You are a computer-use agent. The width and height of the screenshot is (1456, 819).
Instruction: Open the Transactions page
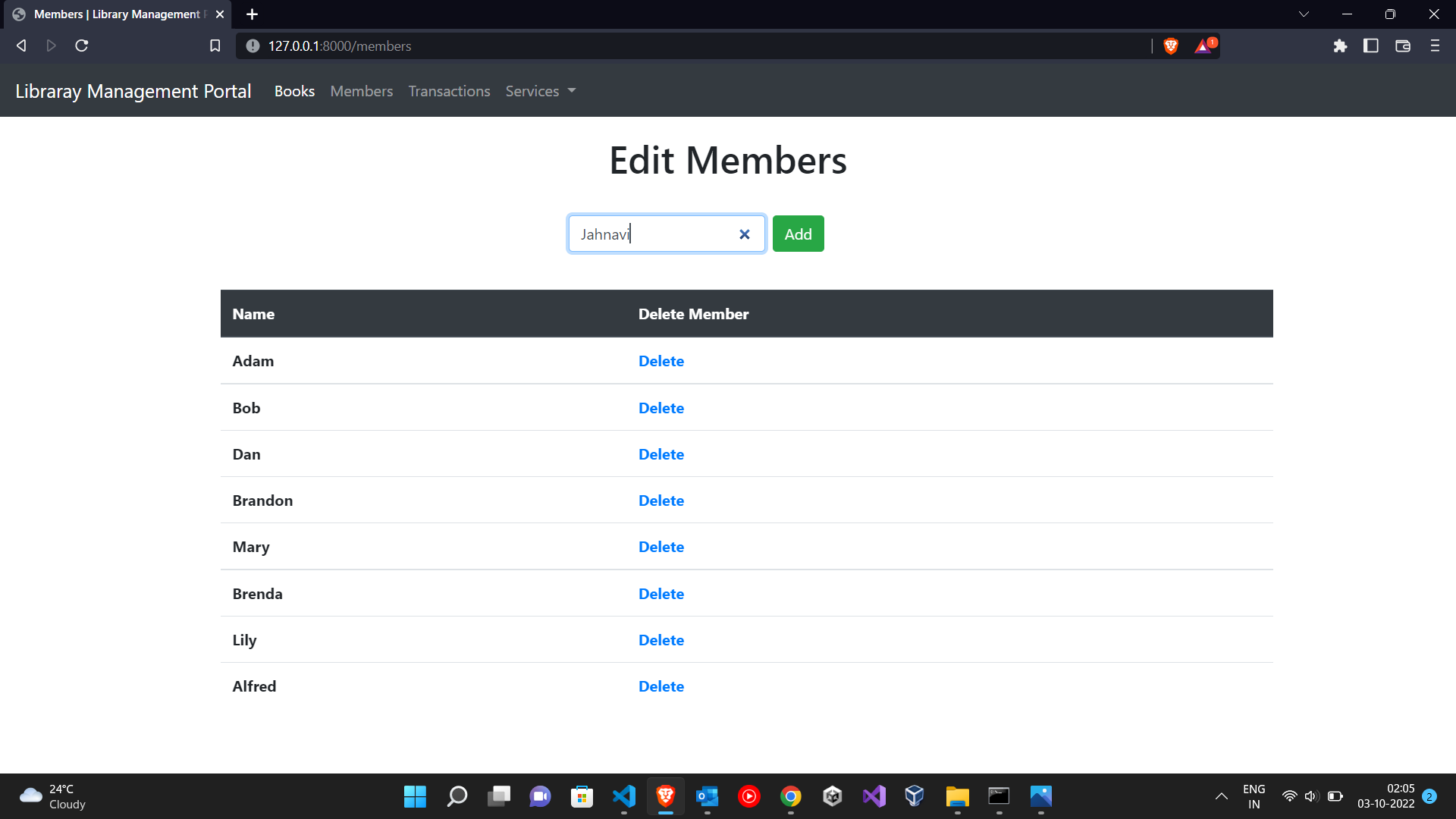(x=448, y=91)
